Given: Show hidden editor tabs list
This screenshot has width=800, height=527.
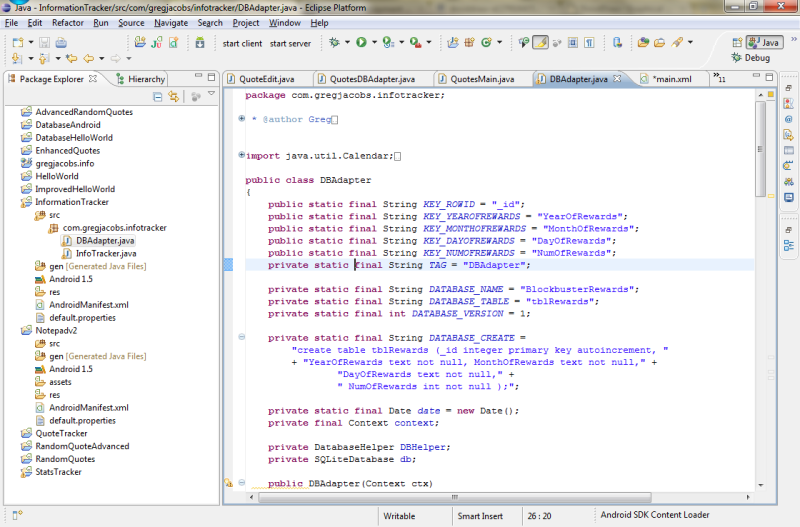Looking at the screenshot, I should (719, 79).
